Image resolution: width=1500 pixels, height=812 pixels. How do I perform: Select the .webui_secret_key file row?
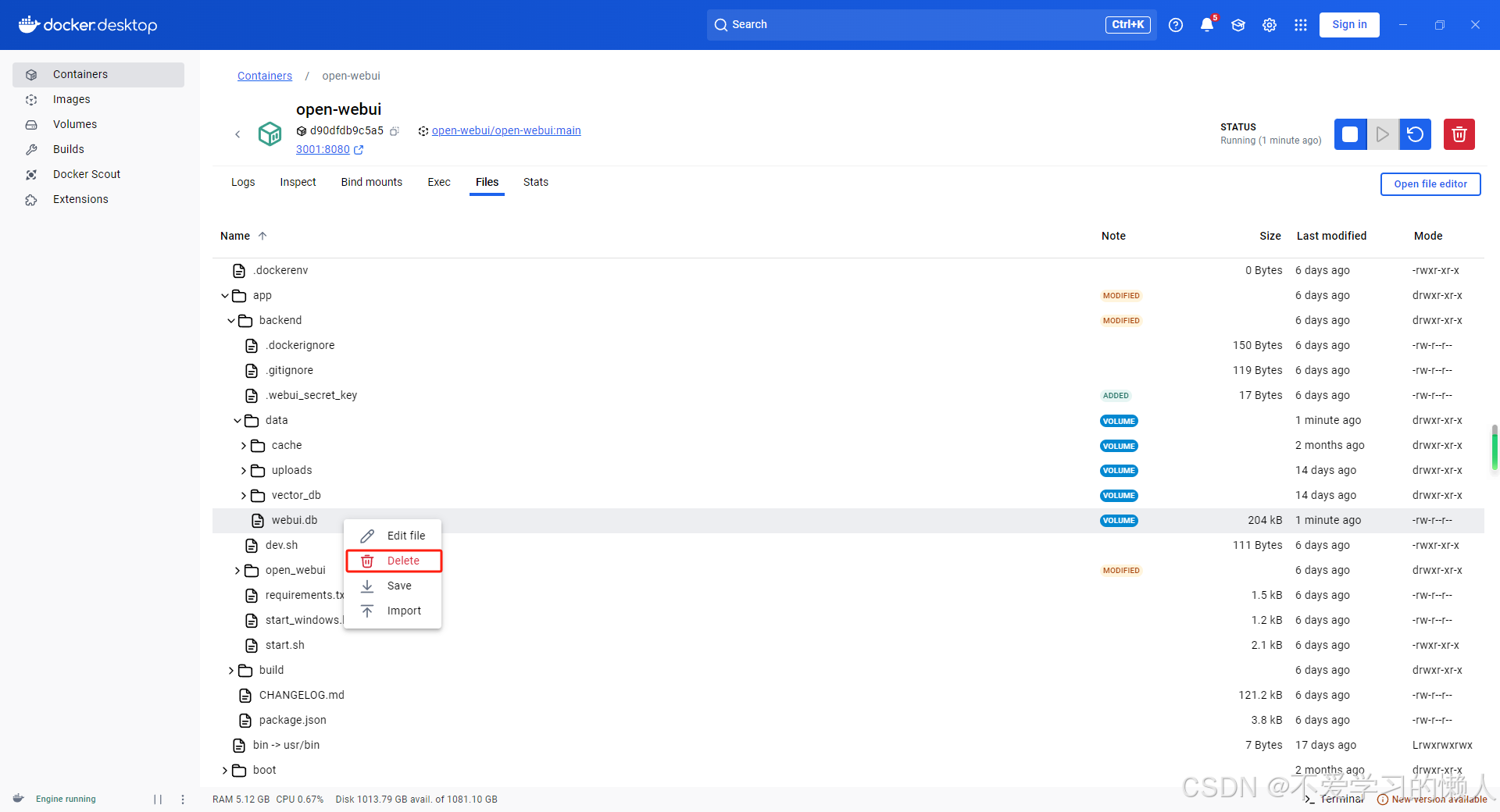point(848,395)
